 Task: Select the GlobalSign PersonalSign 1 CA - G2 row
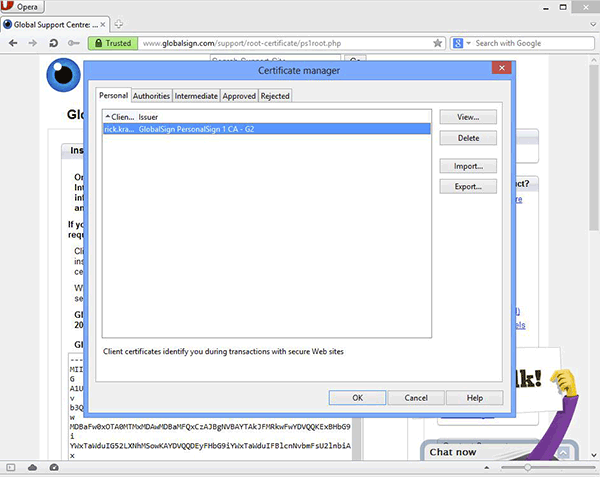267,129
